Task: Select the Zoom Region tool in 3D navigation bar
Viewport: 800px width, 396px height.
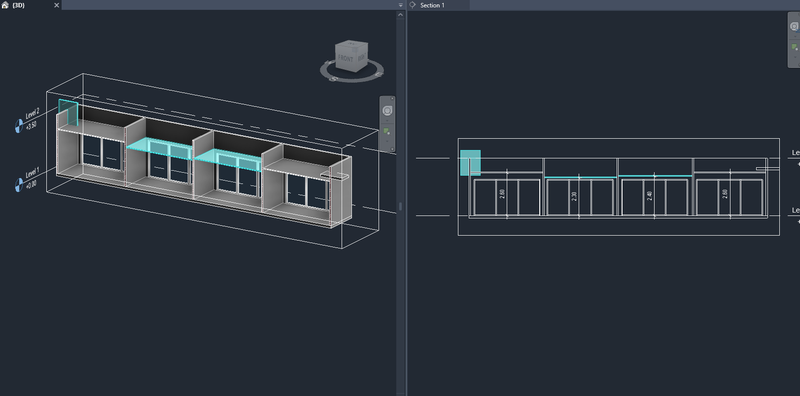Action: coord(387,132)
